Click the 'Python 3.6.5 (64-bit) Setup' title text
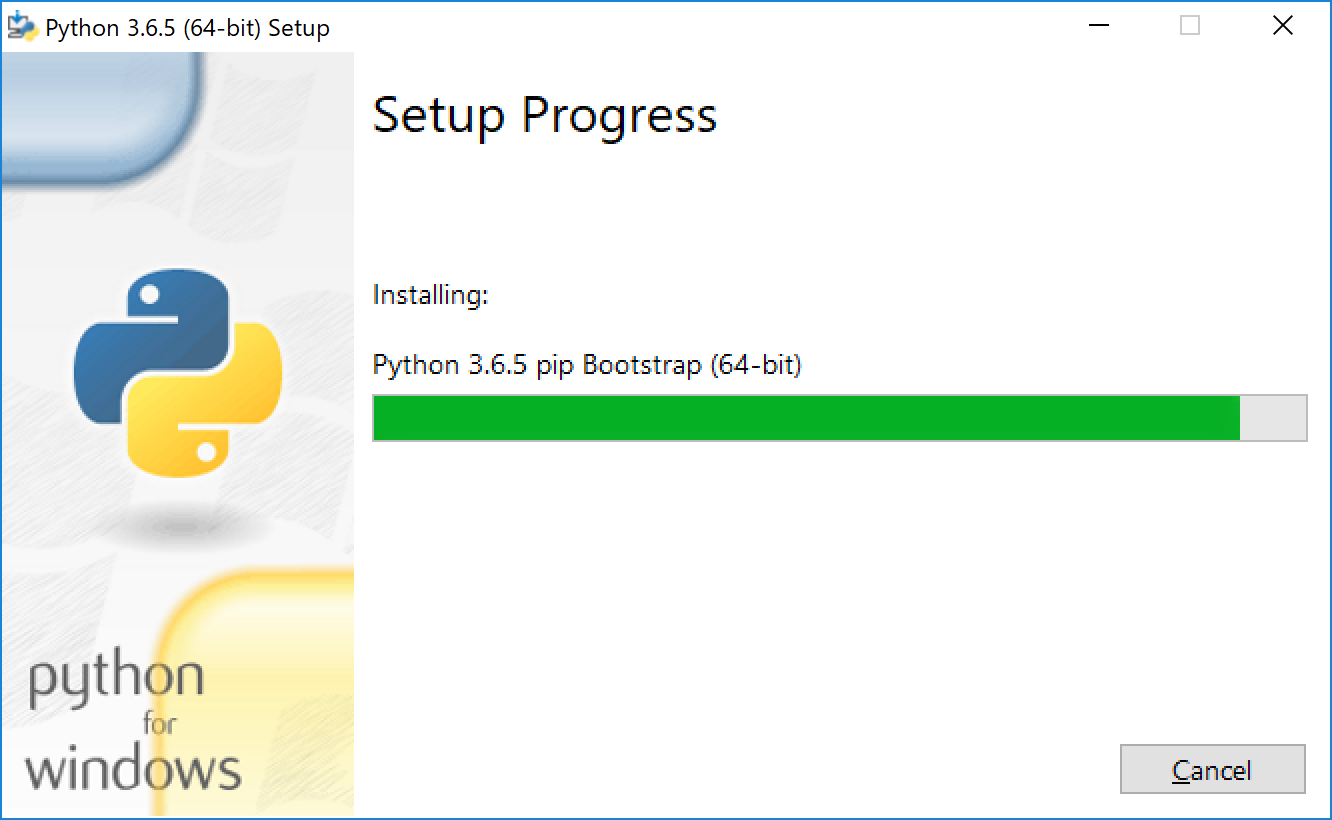Viewport: 1332px width, 820px height. click(186, 27)
